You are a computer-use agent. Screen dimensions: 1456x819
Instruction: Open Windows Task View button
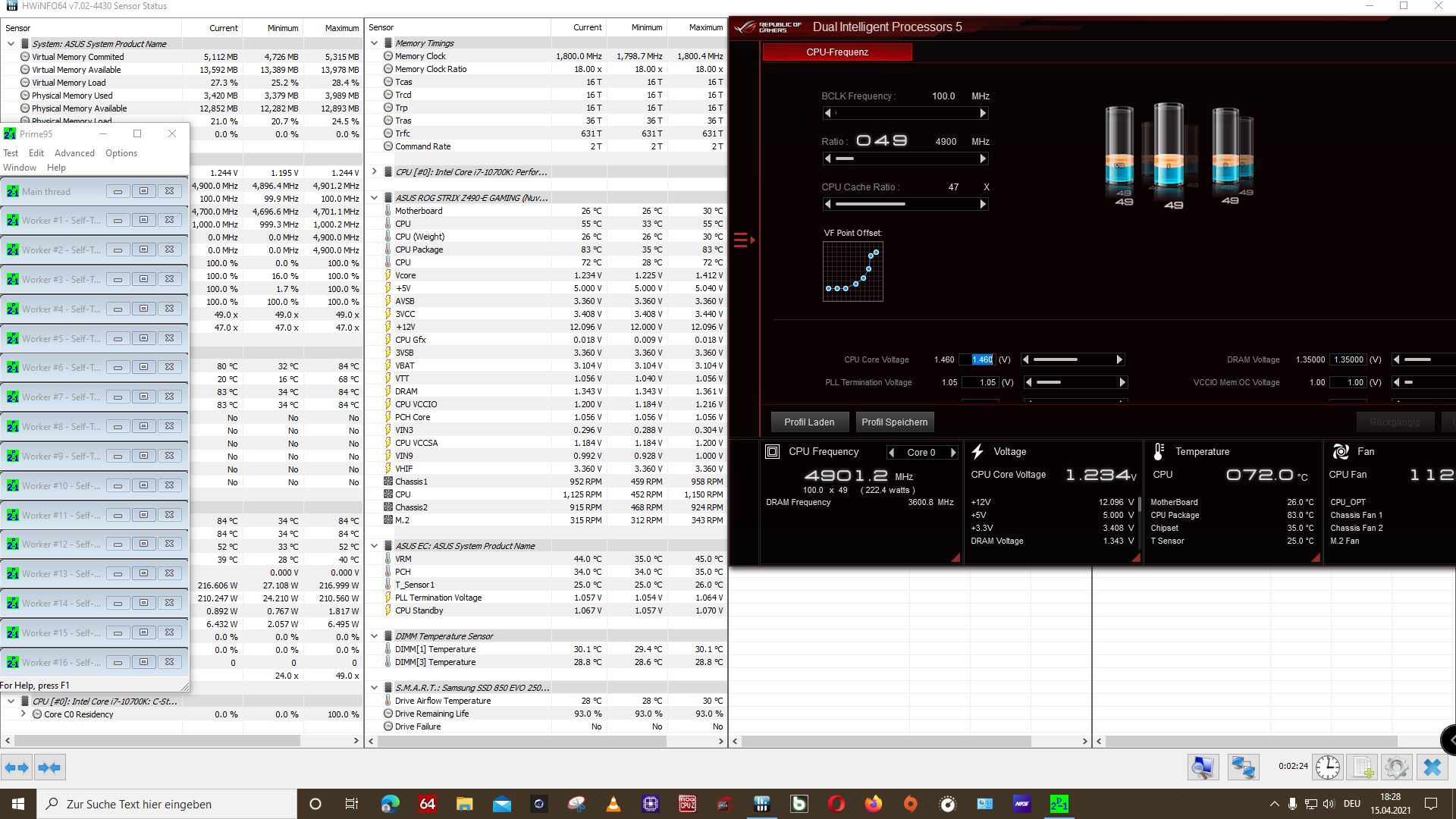click(352, 804)
